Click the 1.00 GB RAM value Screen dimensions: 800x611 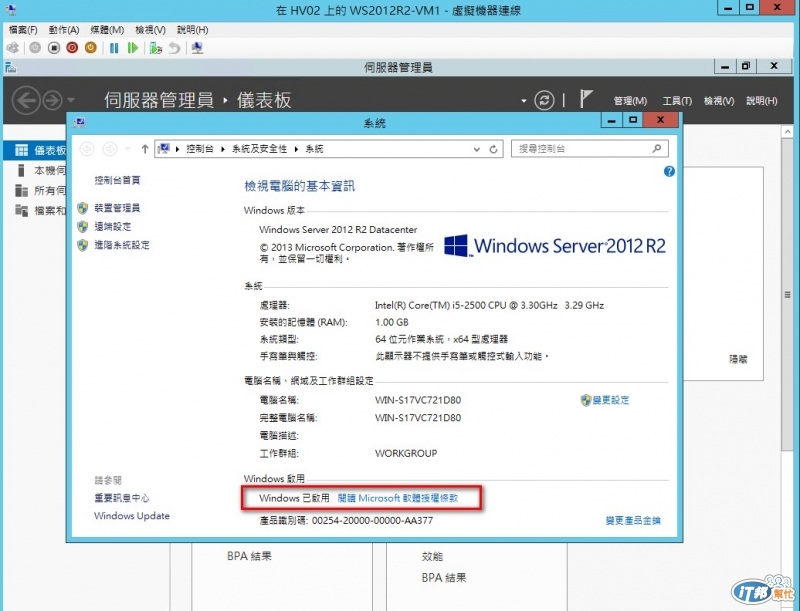(392, 322)
